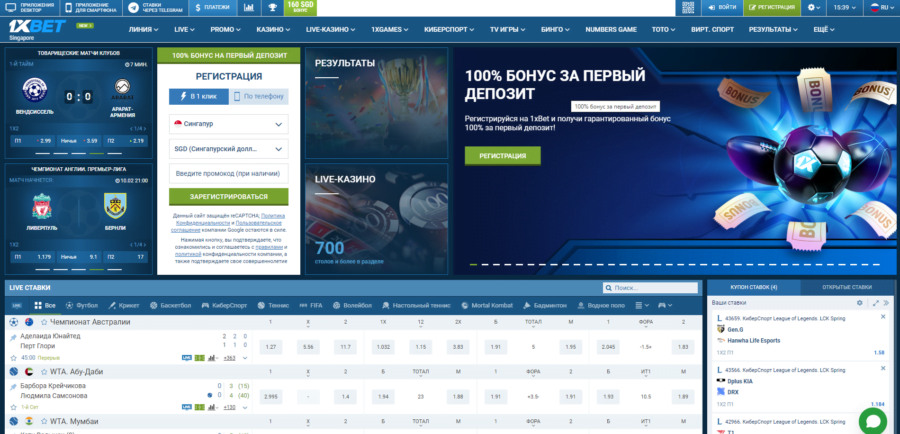Select 'В 1 клик' registration method
The height and width of the screenshot is (434, 900).
[x=199, y=96]
